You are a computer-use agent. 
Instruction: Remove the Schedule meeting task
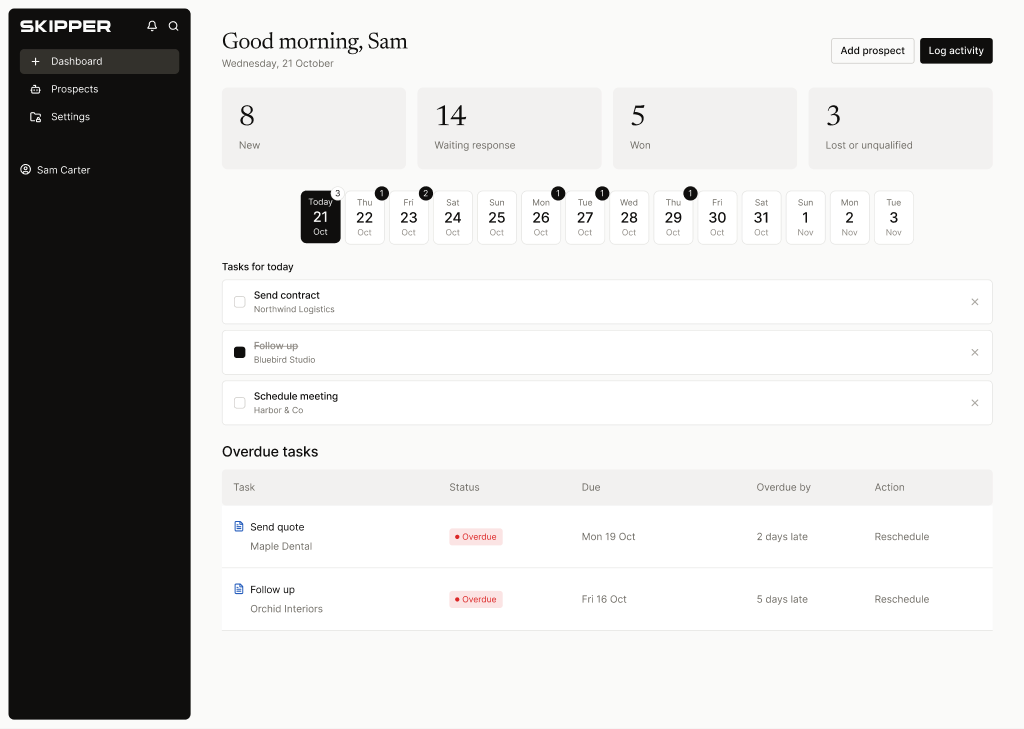(974, 402)
